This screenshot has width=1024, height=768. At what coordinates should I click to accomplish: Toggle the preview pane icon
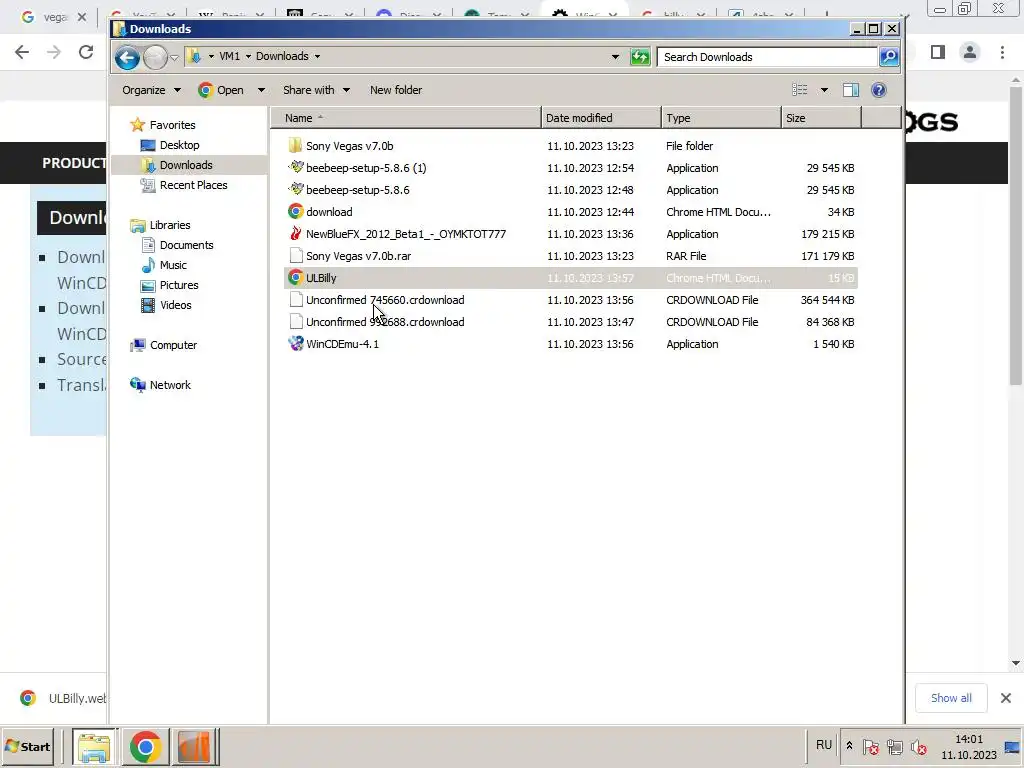tap(850, 90)
